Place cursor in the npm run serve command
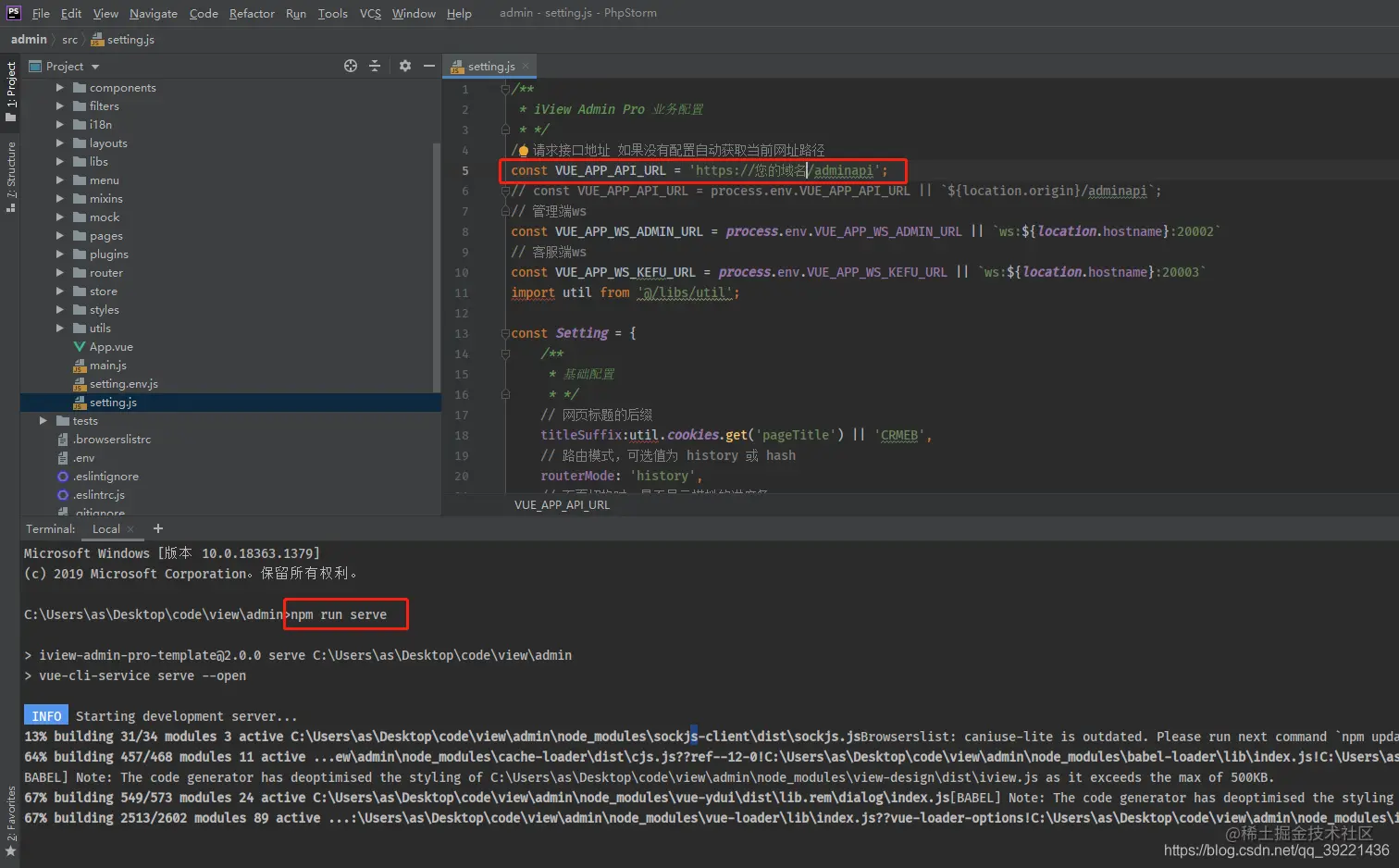 339,614
